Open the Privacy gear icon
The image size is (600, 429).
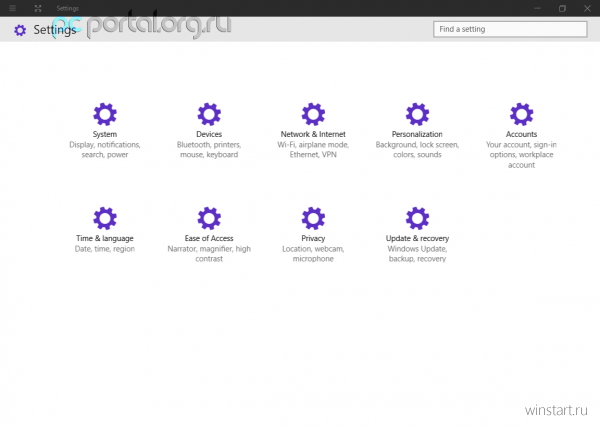pyautogui.click(x=313, y=218)
